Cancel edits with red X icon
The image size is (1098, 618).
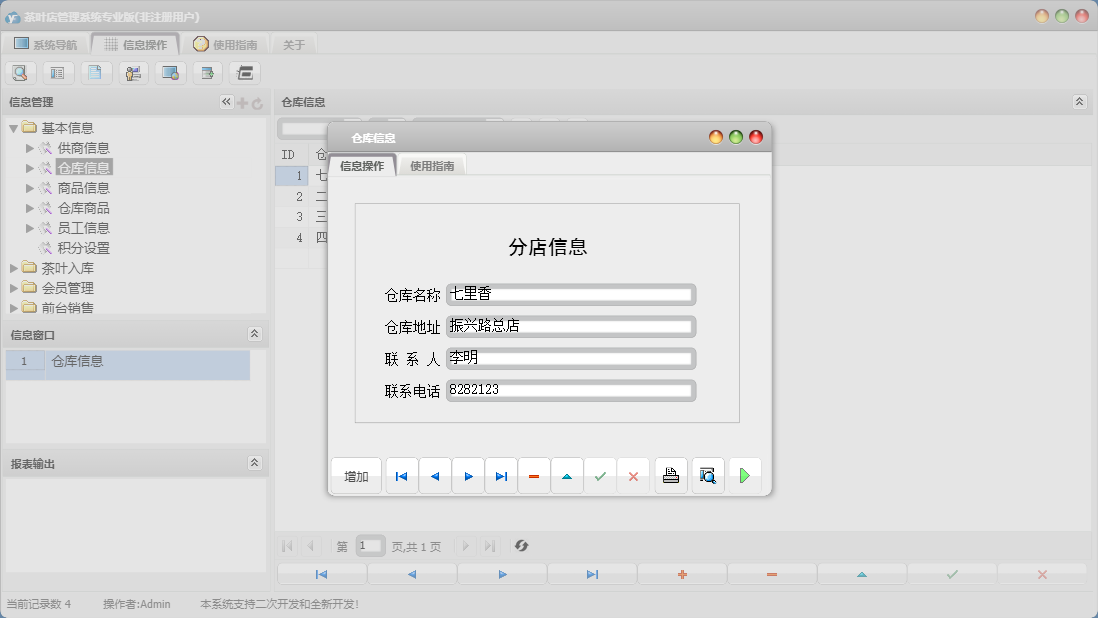[x=633, y=477]
